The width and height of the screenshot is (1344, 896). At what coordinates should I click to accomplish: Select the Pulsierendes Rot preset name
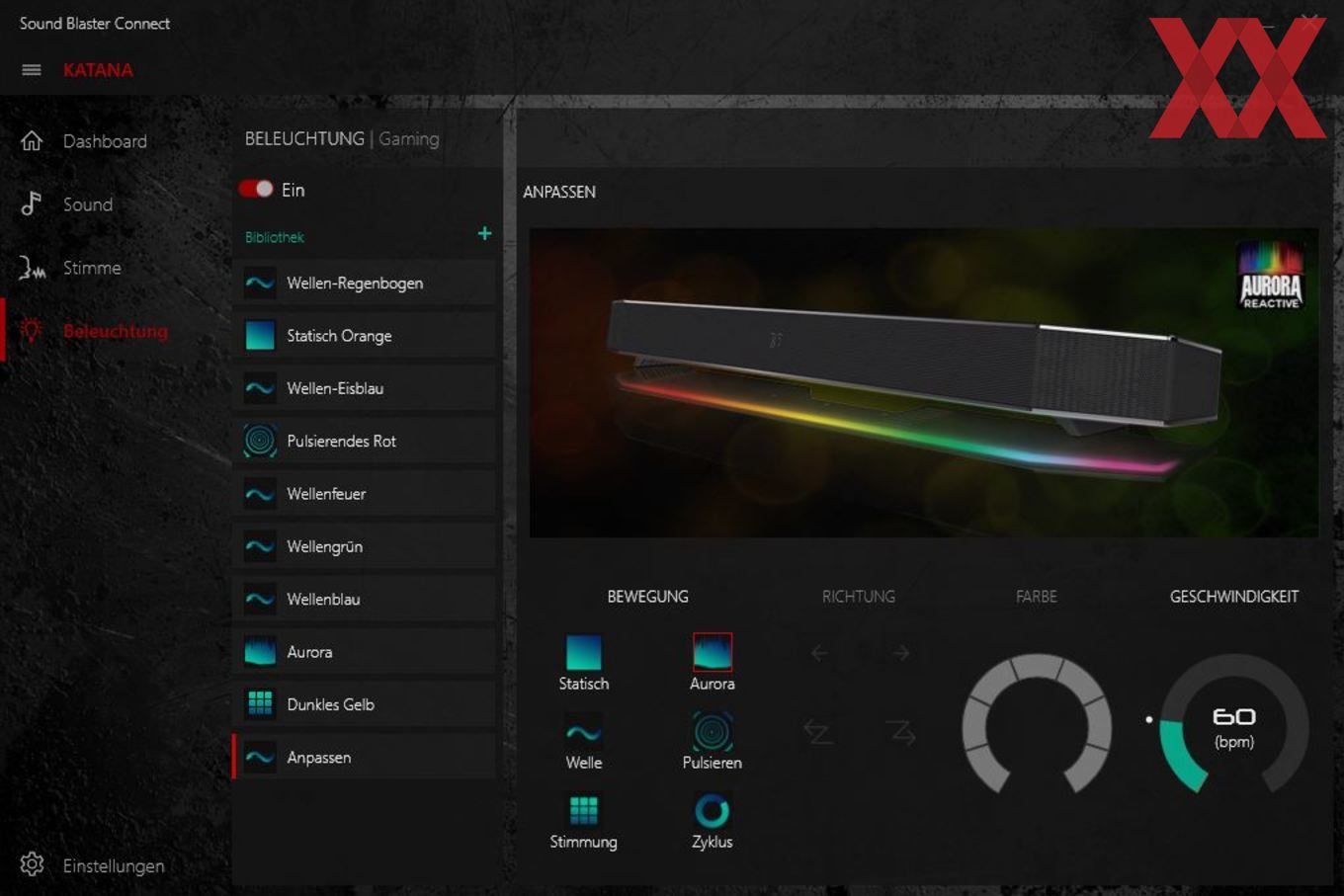(x=341, y=441)
